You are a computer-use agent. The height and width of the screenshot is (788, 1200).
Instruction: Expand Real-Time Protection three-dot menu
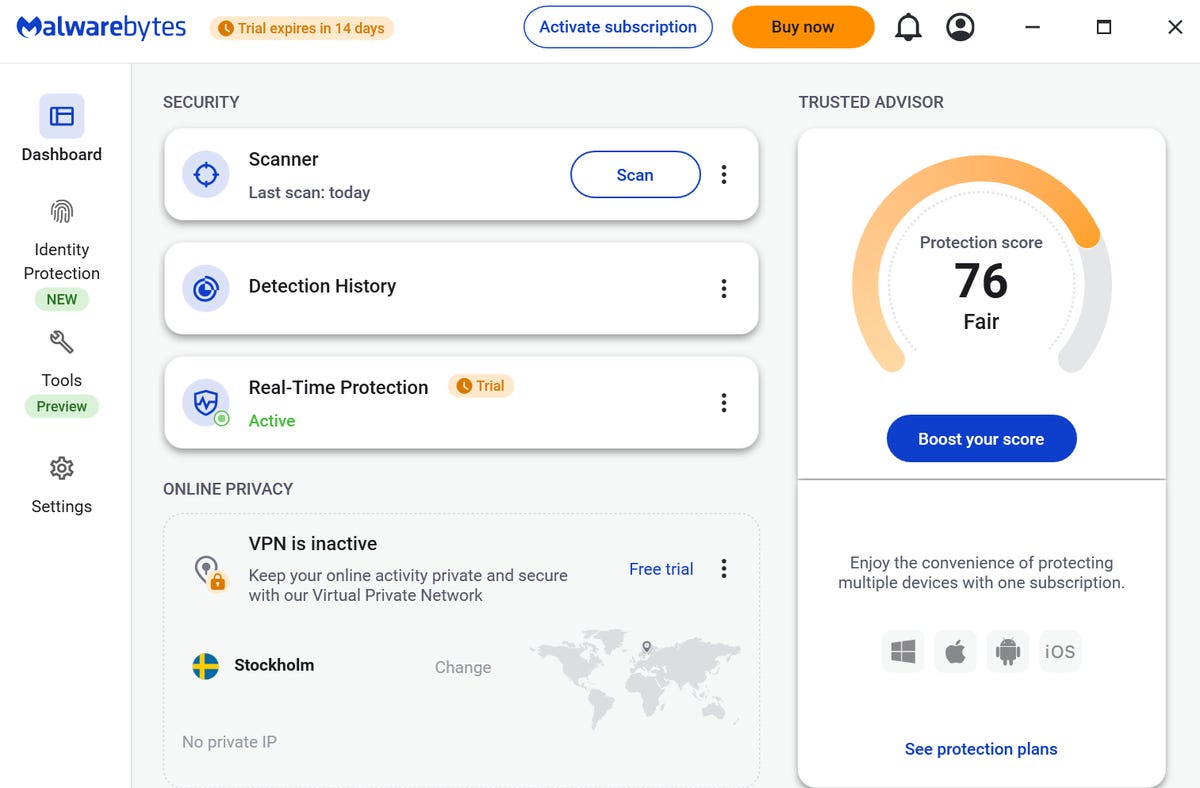[724, 403]
